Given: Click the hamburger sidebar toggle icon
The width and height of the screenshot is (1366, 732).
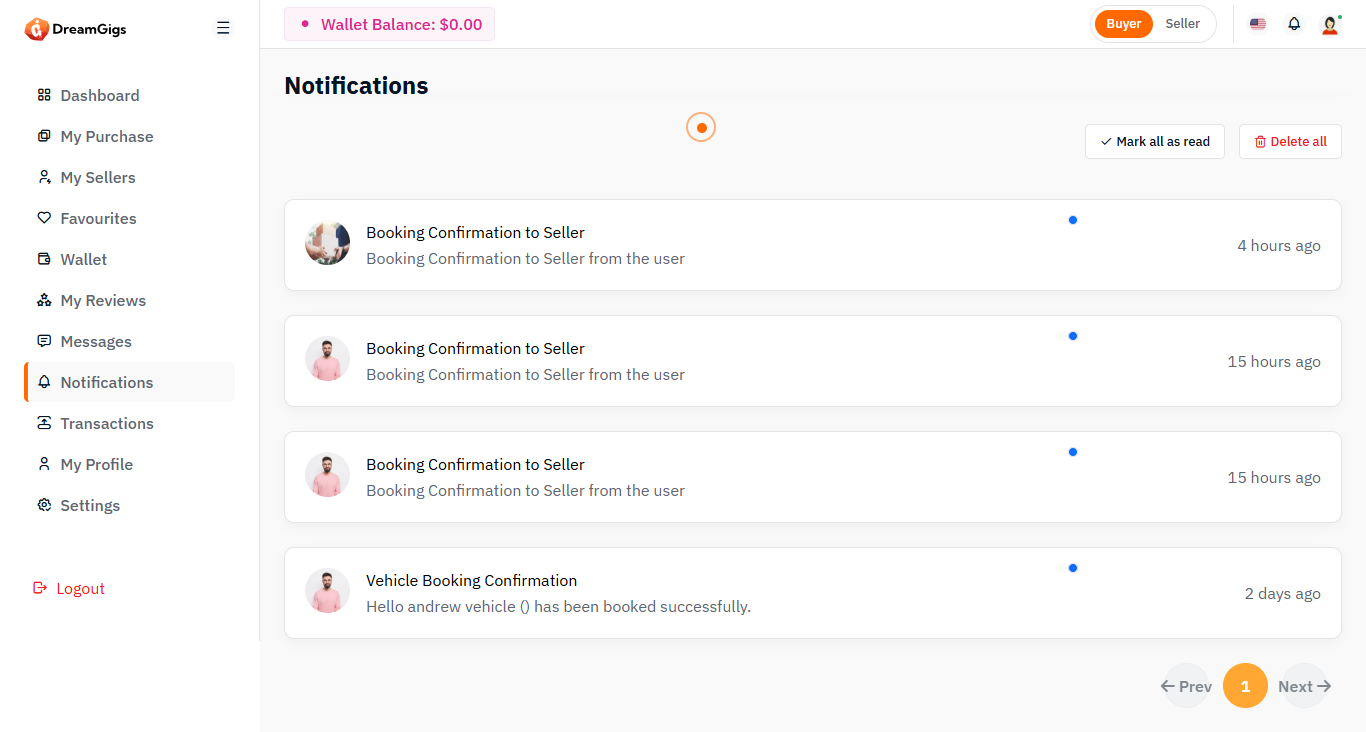Looking at the screenshot, I should click(223, 28).
